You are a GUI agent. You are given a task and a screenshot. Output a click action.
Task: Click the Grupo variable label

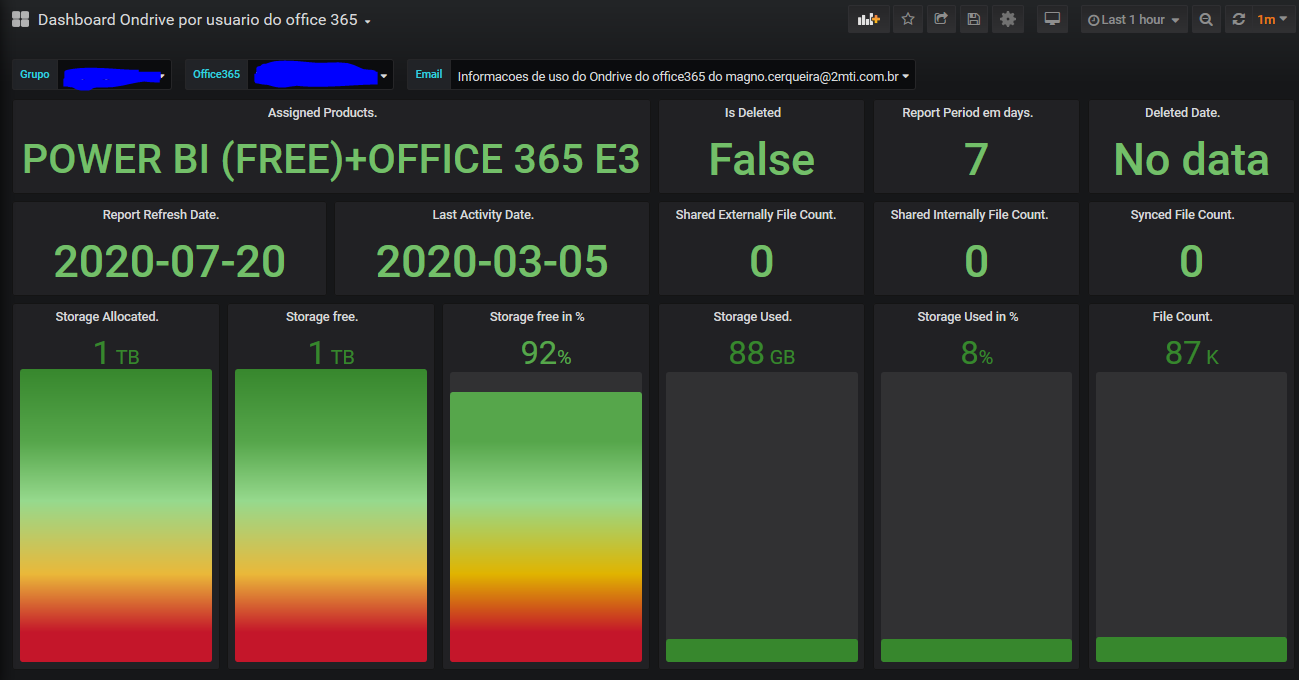(x=35, y=75)
